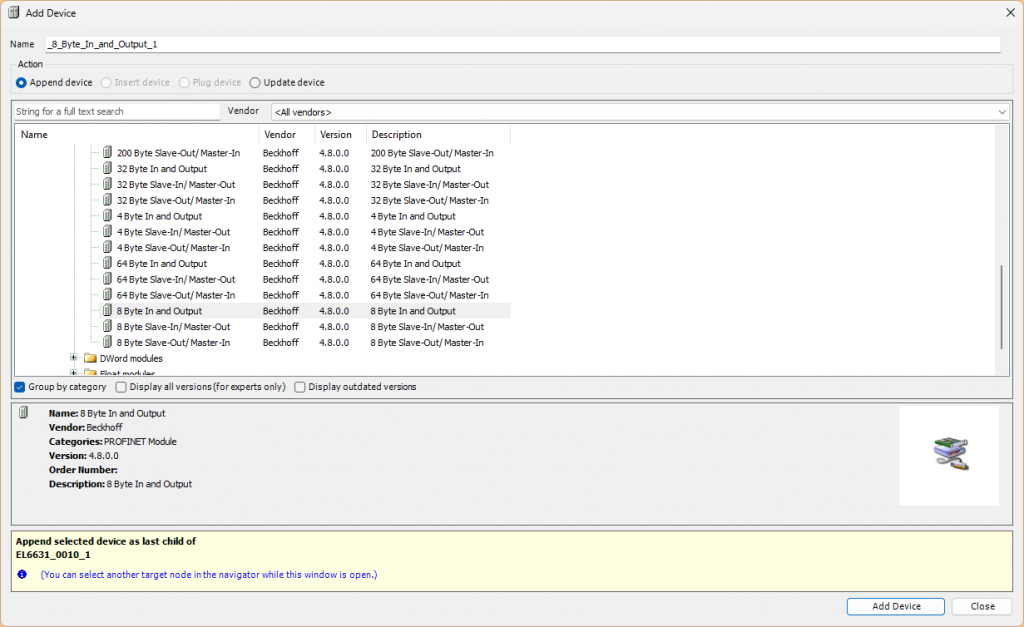Click the icon beside 4 Byte In and Output
This screenshot has width=1024, height=627.
[108, 216]
